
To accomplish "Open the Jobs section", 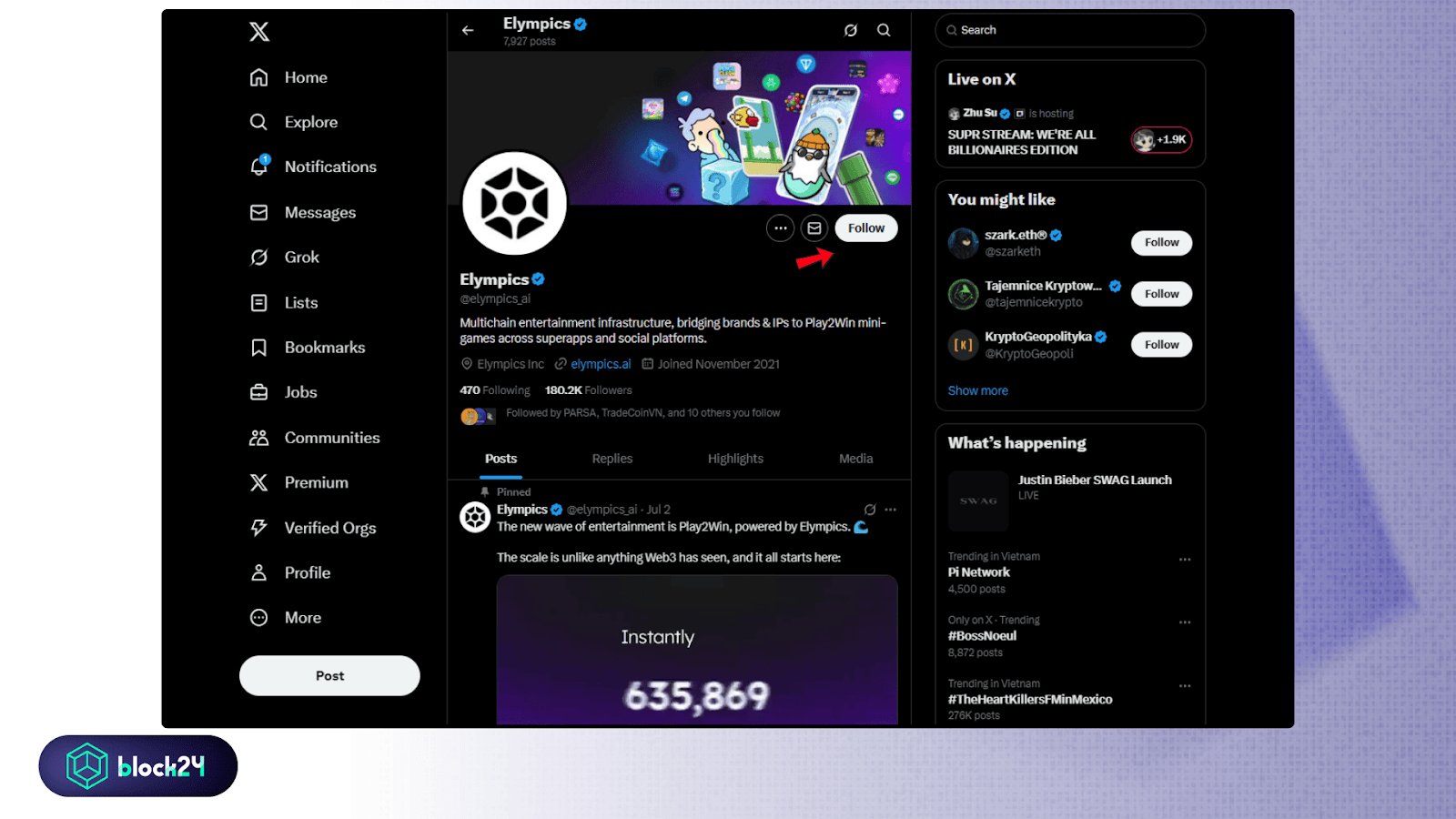I will (283, 392).
